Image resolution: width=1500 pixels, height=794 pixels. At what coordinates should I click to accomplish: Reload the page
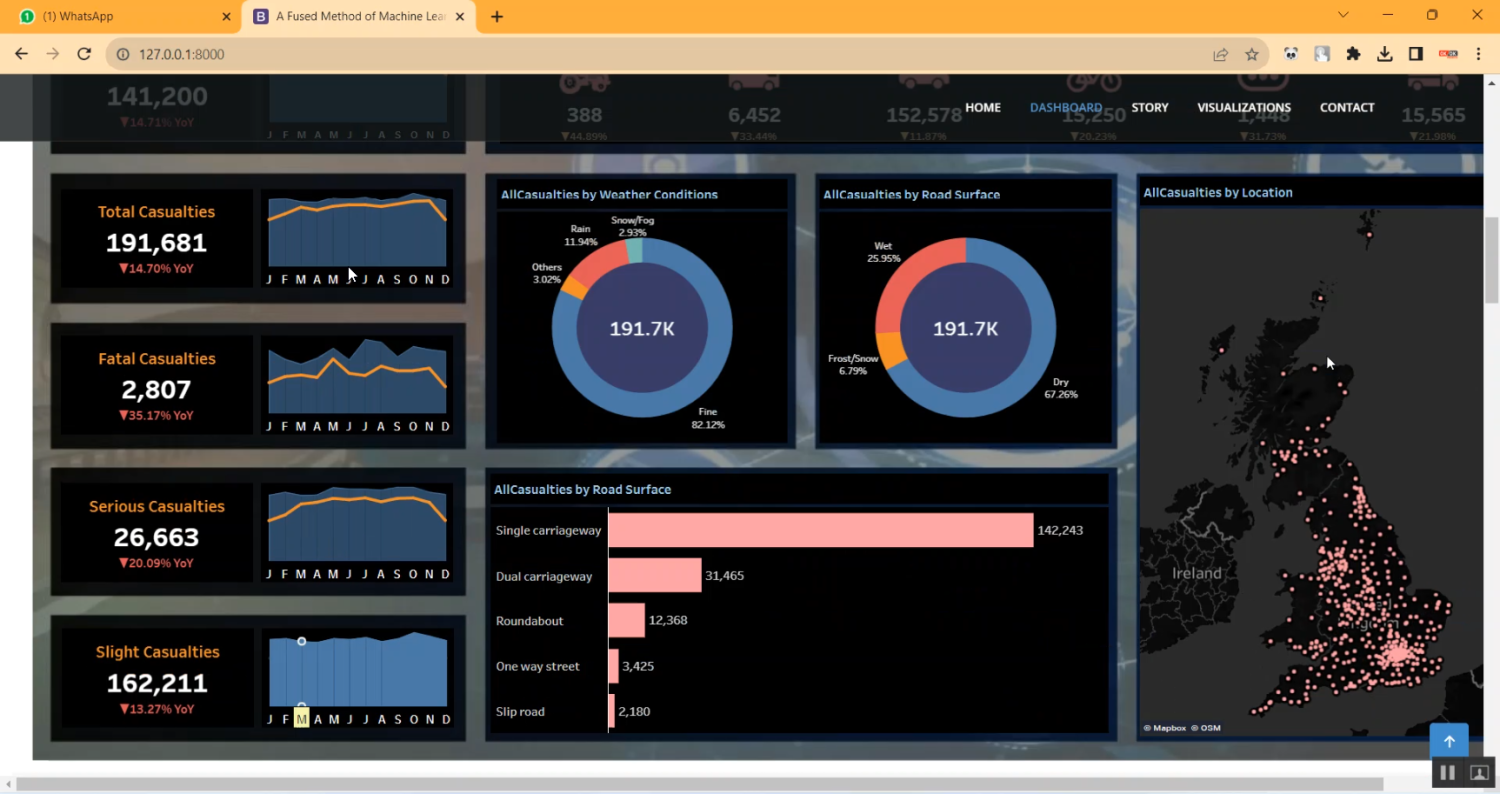point(84,54)
